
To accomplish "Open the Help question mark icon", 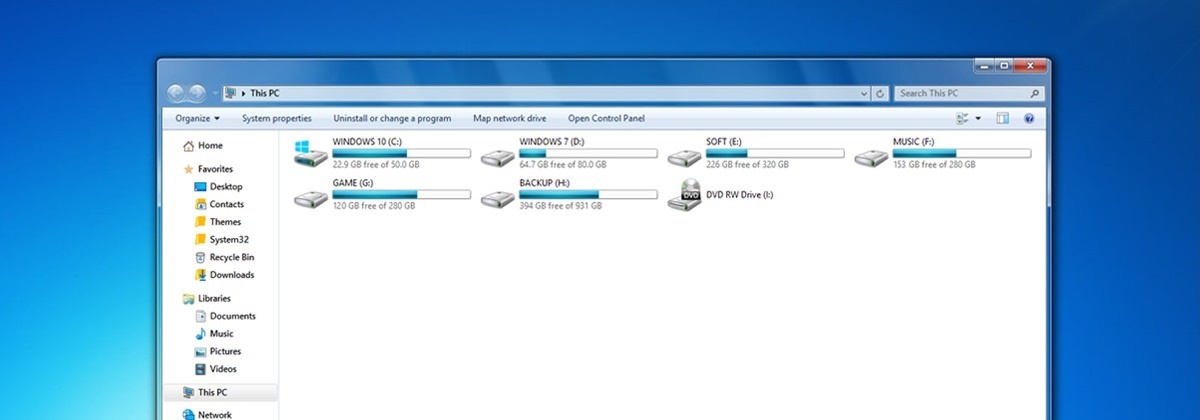I will point(1028,118).
